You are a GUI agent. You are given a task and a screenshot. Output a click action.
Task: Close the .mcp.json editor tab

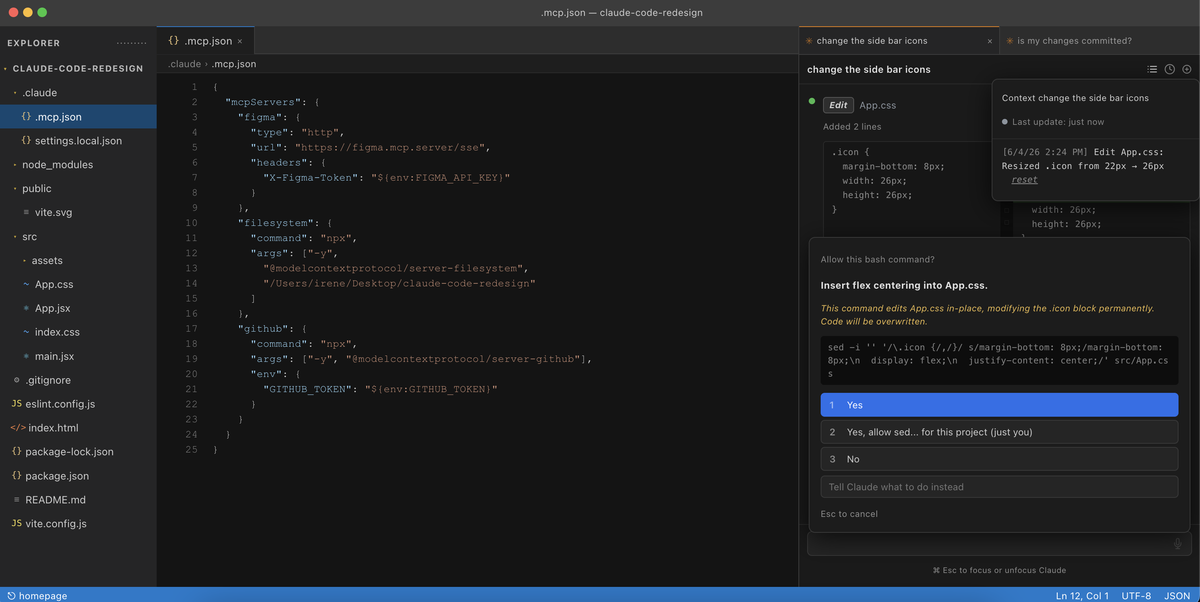(240, 41)
